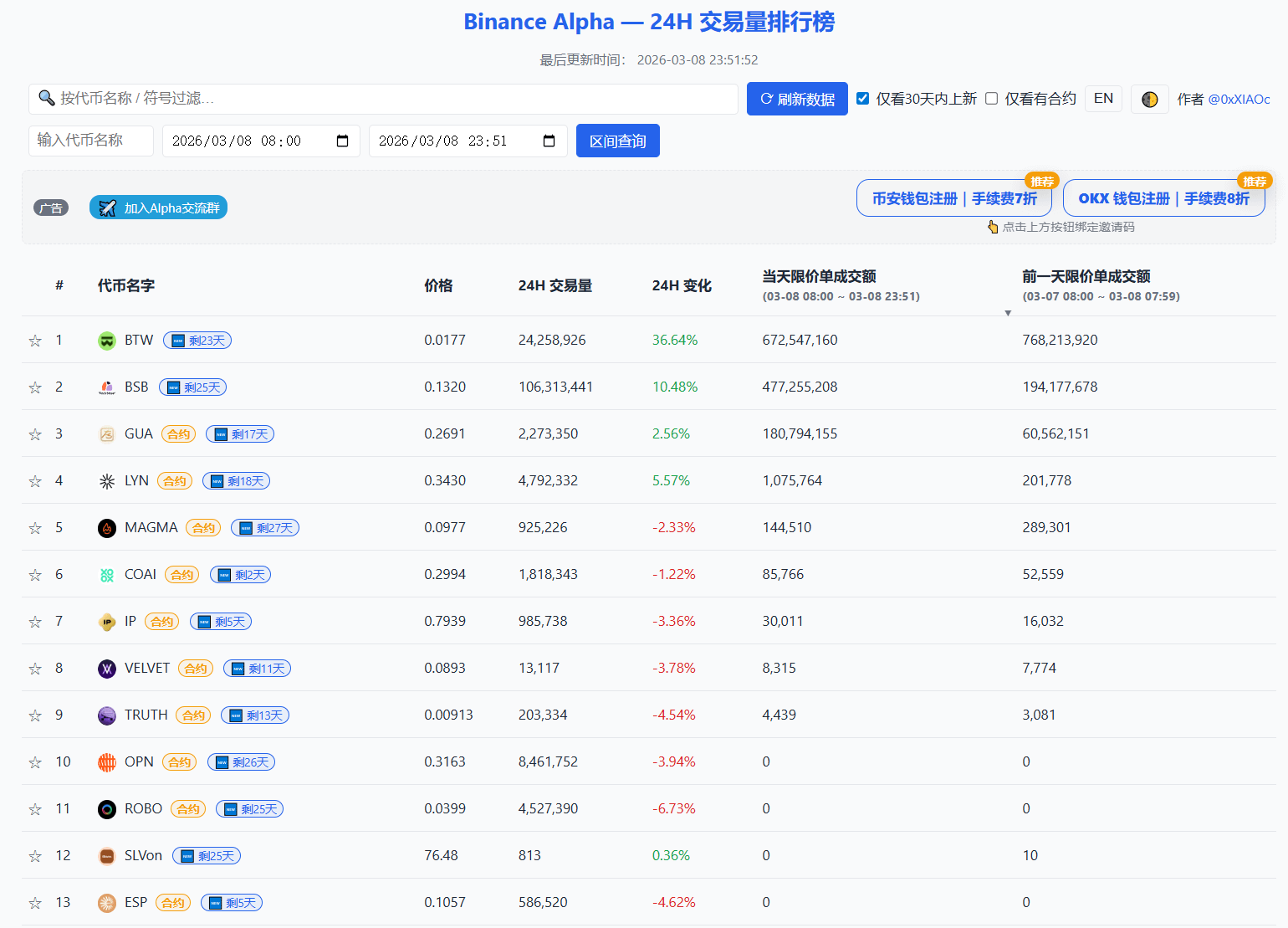Image resolution: width=1288 pixels, height=928 pixels.
Task: Focus the token name filter search box
Action: coord(383,99)
